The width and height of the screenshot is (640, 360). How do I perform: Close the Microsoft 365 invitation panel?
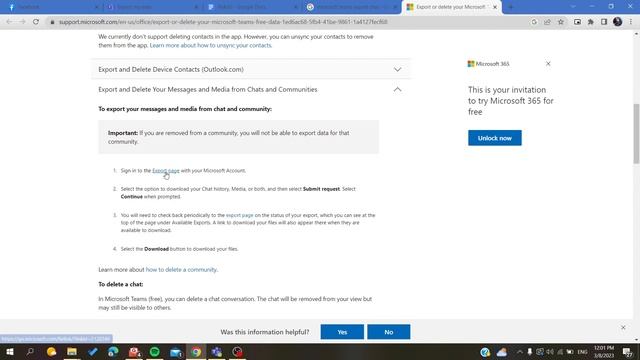(x=548, y=64)
